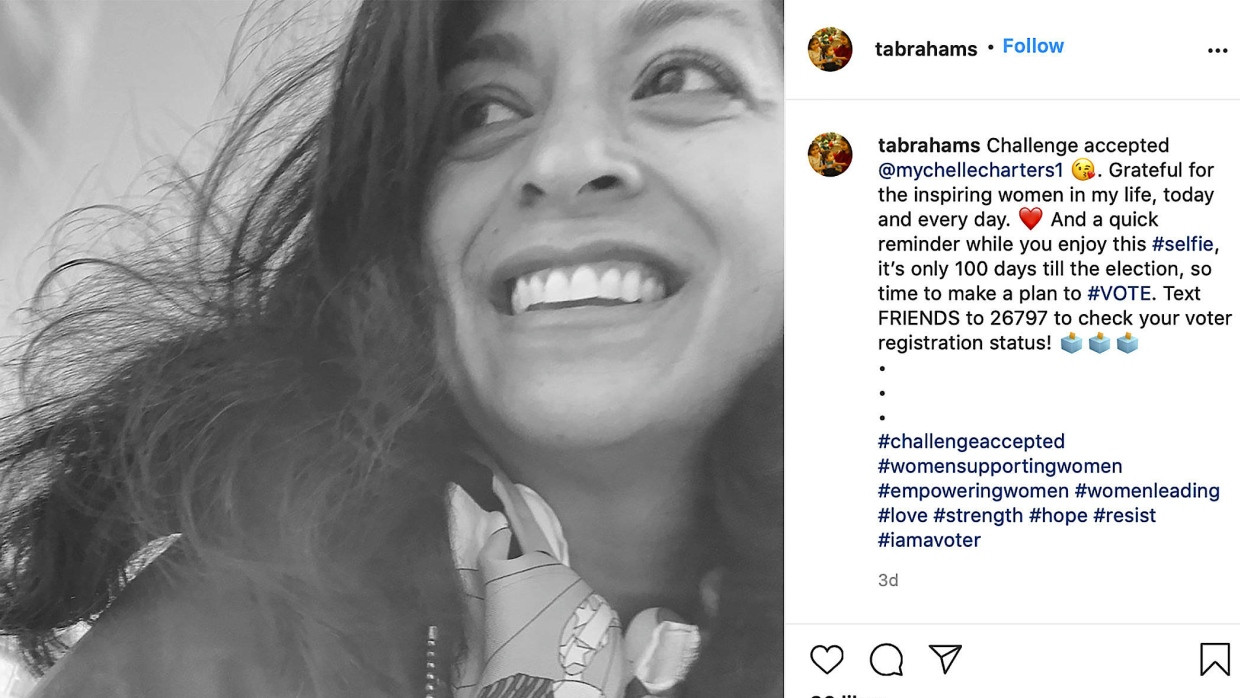1240x698 pixels.
Task: Open tabrahams username in caption
Action: (929, 146)
